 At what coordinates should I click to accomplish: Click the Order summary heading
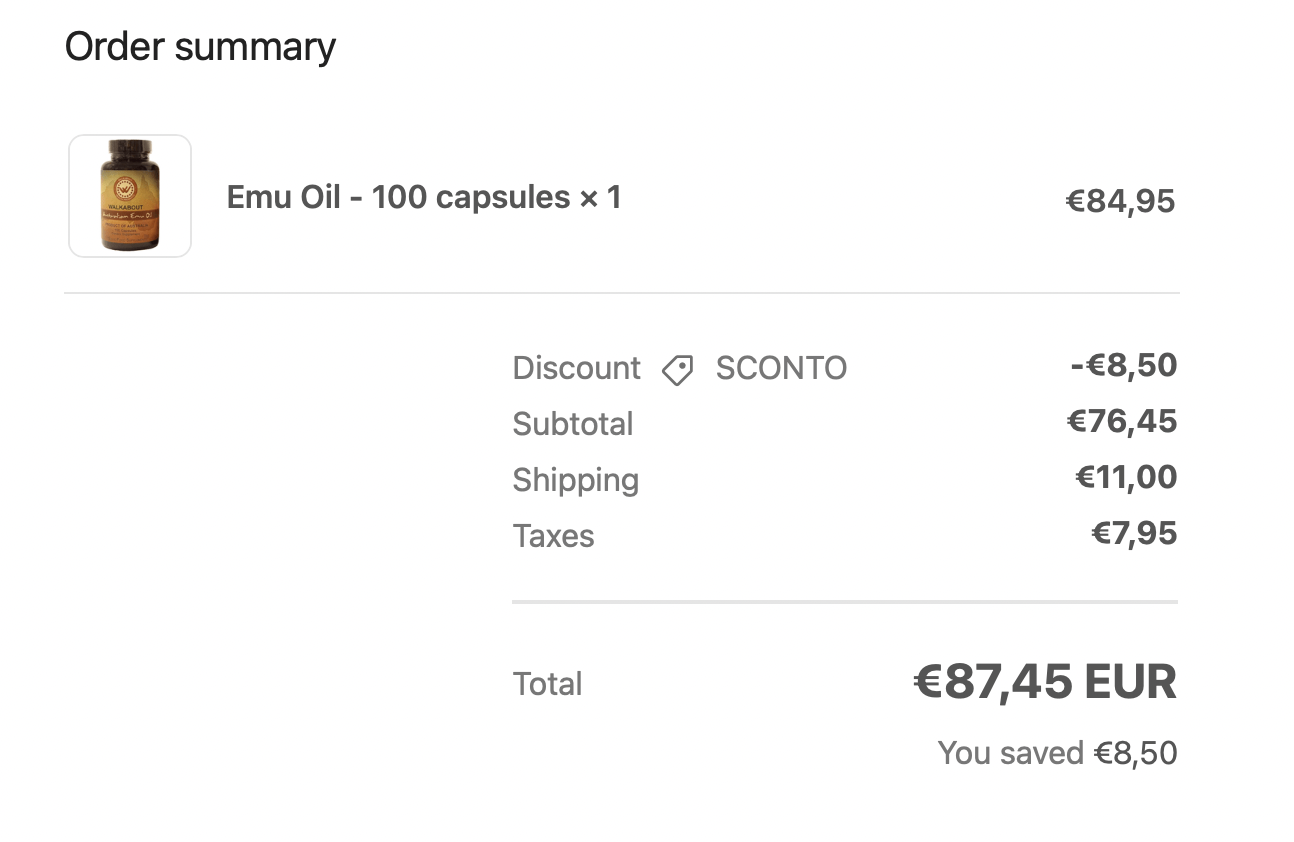200,47
